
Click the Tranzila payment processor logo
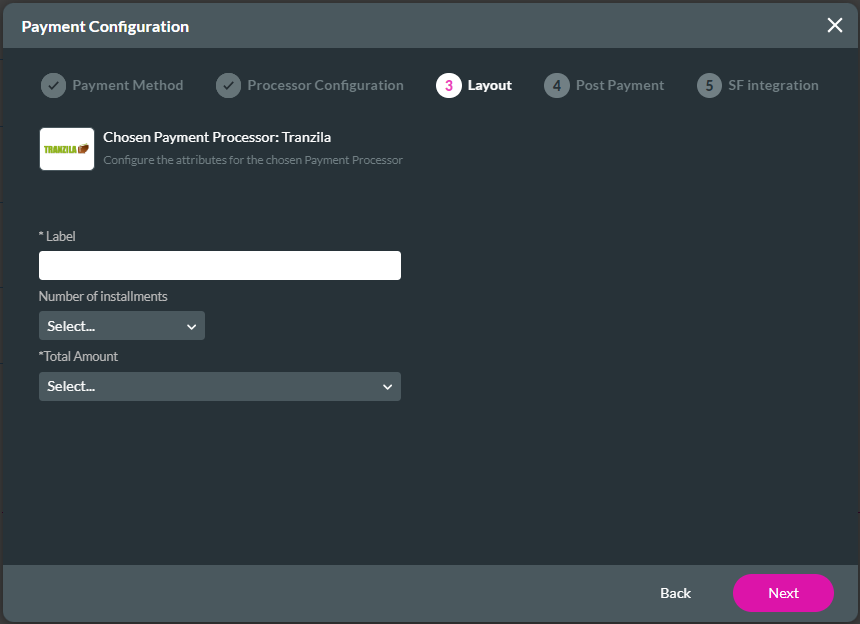coord(66,147)
